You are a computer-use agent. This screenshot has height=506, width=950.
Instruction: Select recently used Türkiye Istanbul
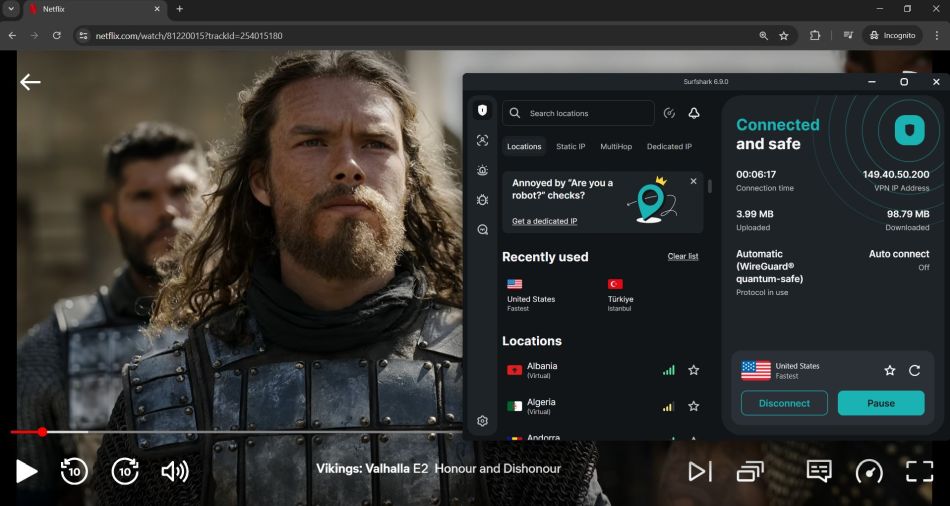click(x=620, y=295)
